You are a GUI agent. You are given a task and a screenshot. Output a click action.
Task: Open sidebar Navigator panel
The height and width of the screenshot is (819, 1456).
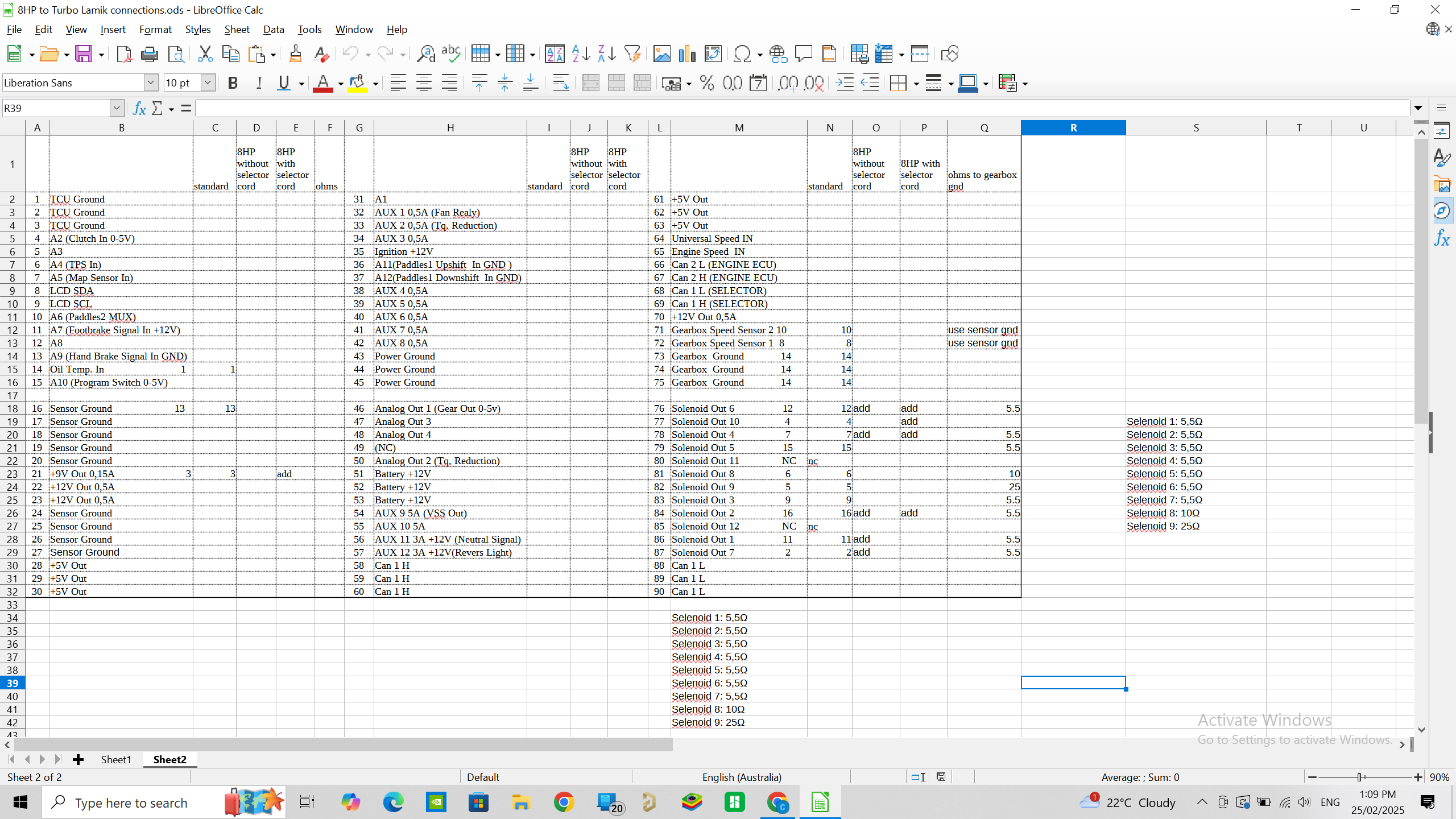[1442, 212]
